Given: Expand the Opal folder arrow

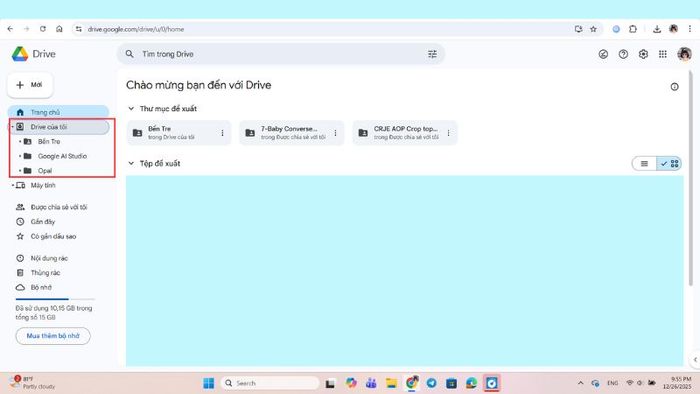Looking at the screenshot, I should click(20, 170).
